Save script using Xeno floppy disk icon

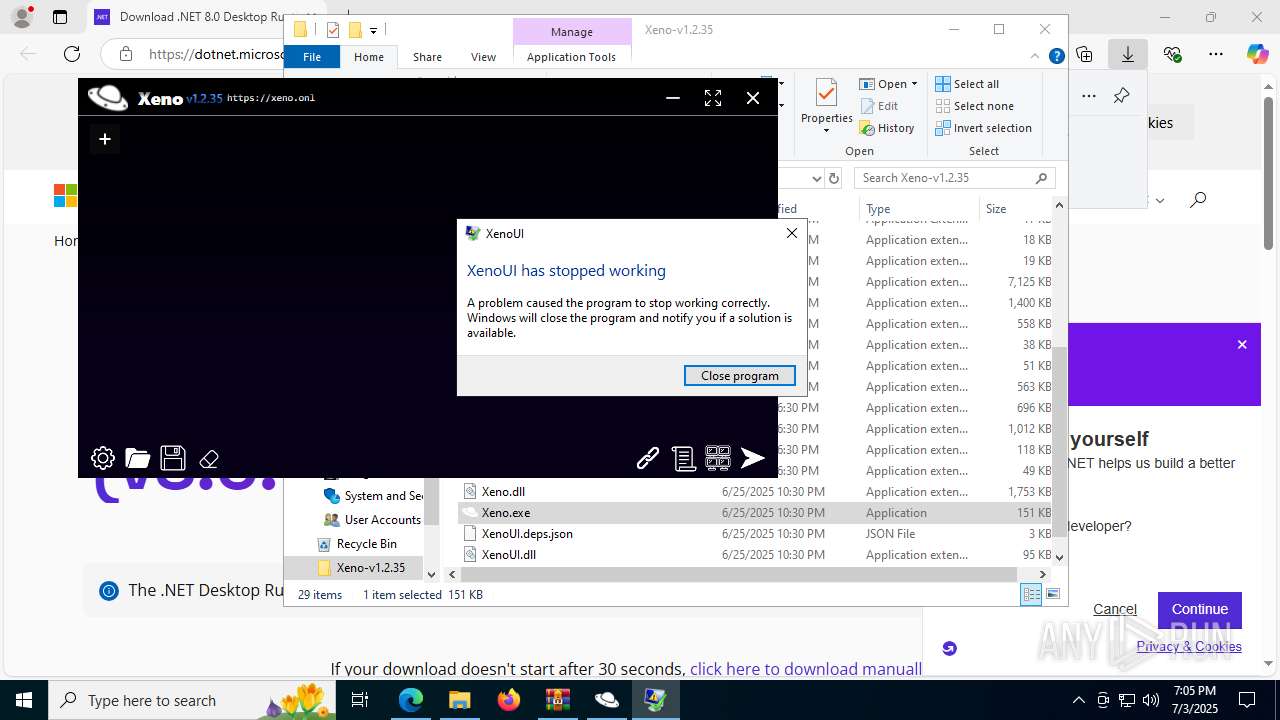point(173,458)
